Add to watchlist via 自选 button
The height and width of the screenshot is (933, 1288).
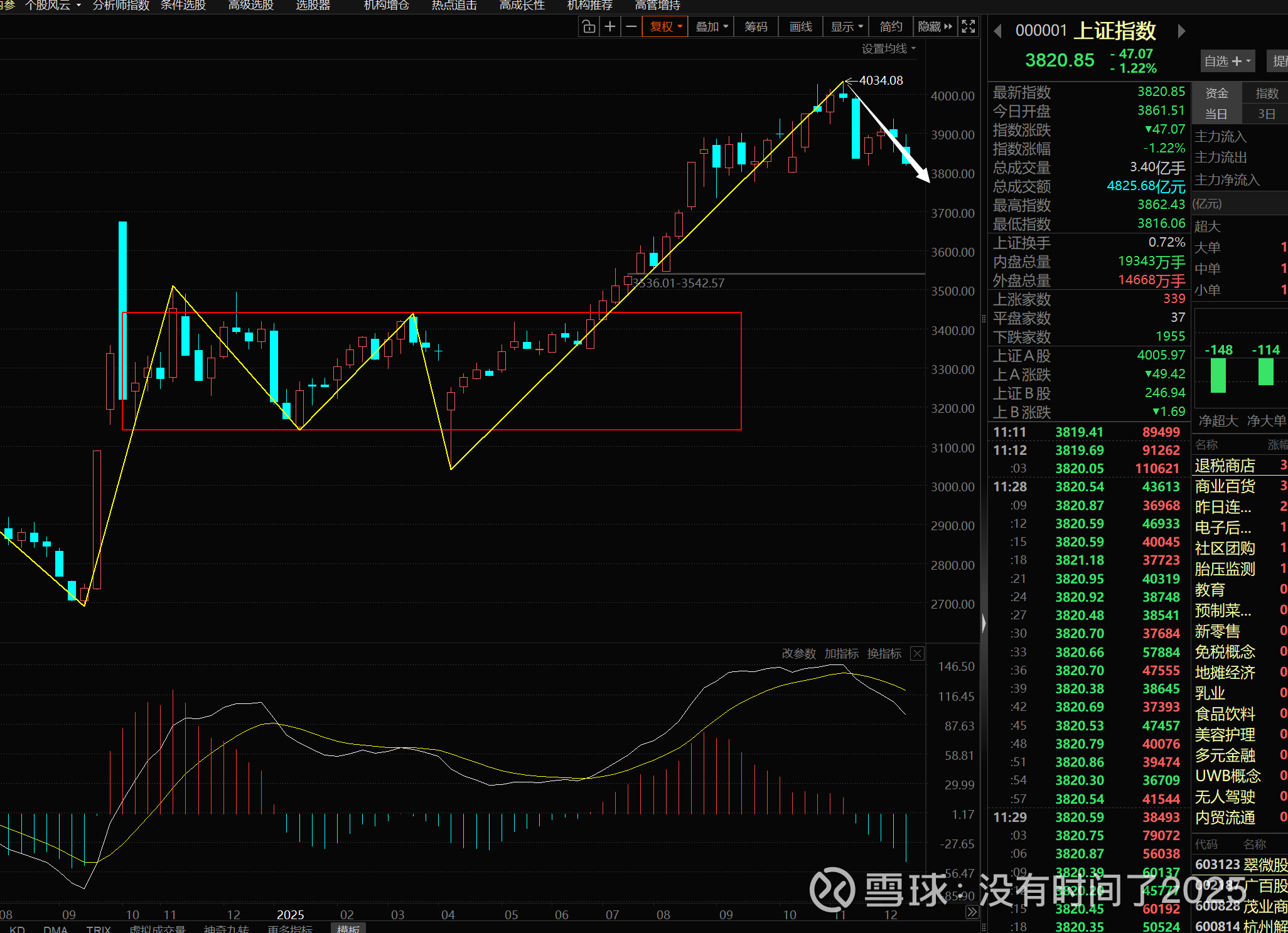click(1227, 61)
